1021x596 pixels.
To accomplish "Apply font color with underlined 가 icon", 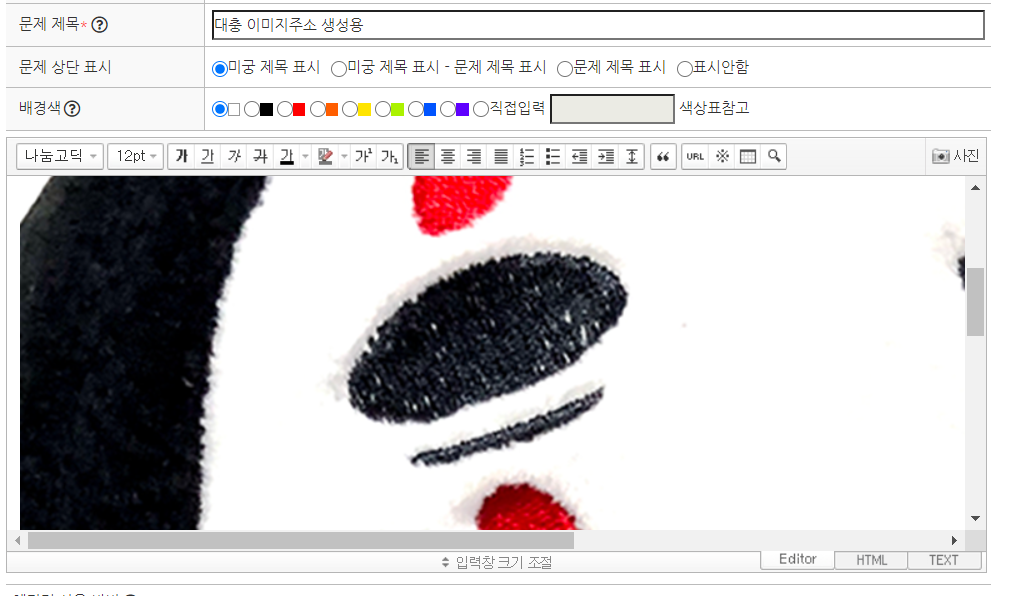I will pos(287,156).
